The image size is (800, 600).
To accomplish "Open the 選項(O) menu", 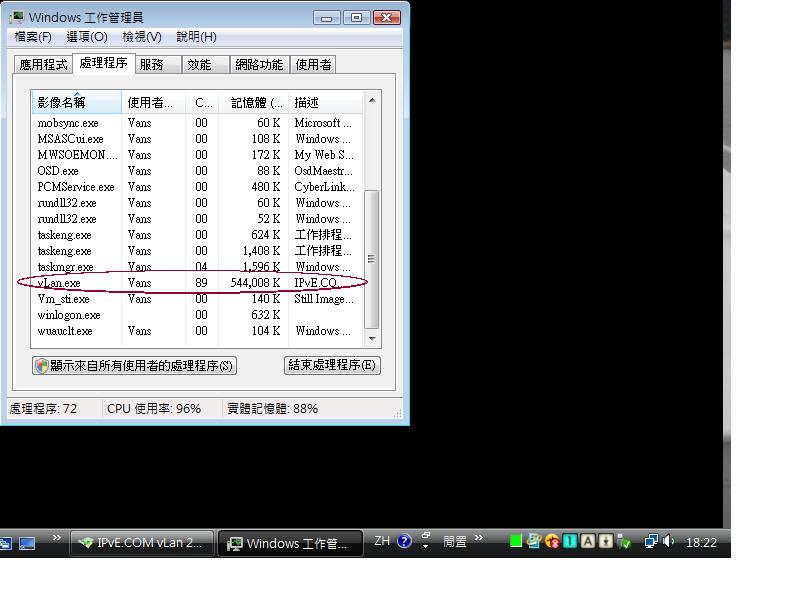I will coord(87,37).
